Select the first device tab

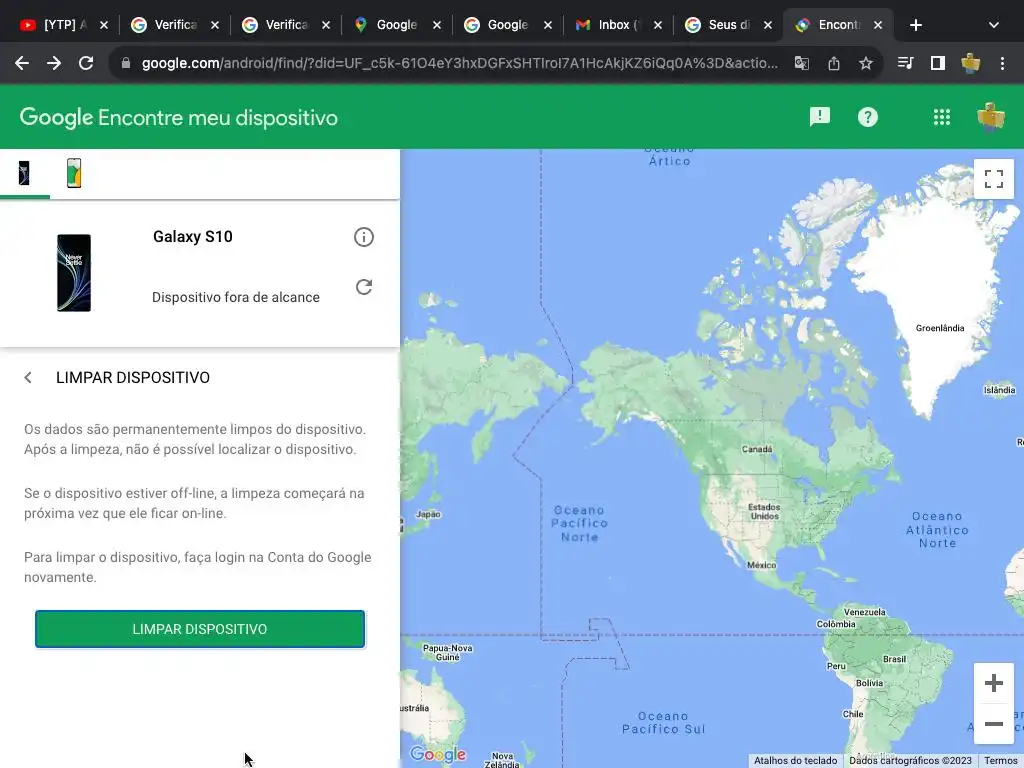coord(24,174)
